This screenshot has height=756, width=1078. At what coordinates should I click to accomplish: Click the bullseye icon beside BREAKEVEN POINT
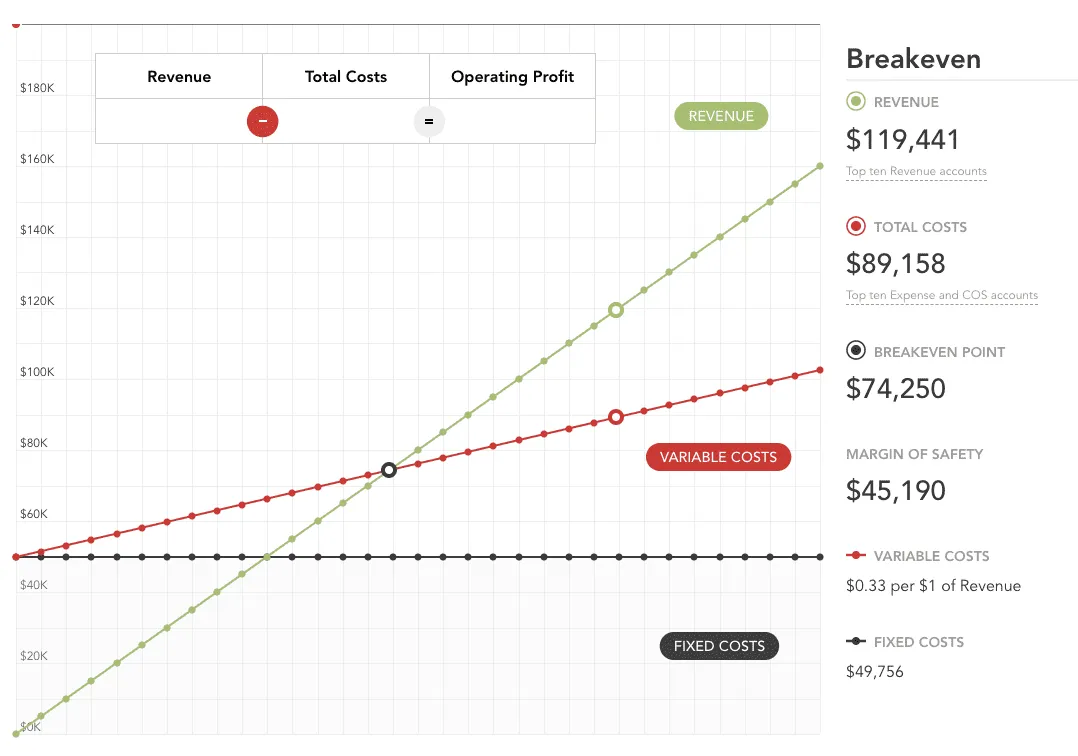(855, 350)
